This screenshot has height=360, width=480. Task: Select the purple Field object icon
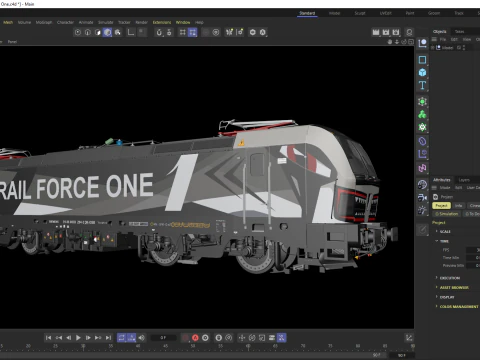pyautogui.click(x=422, y=154)
